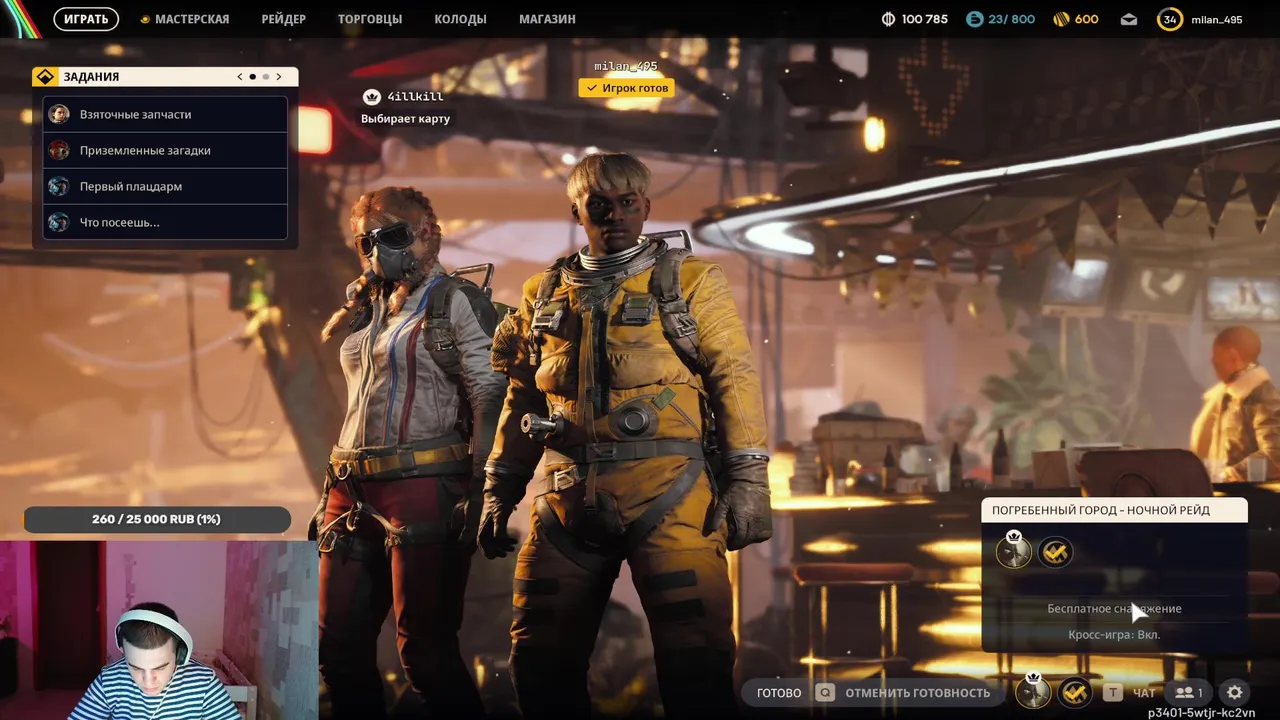Open the mail envelope icon
1280x720 pixels.
pos(1128,19)
